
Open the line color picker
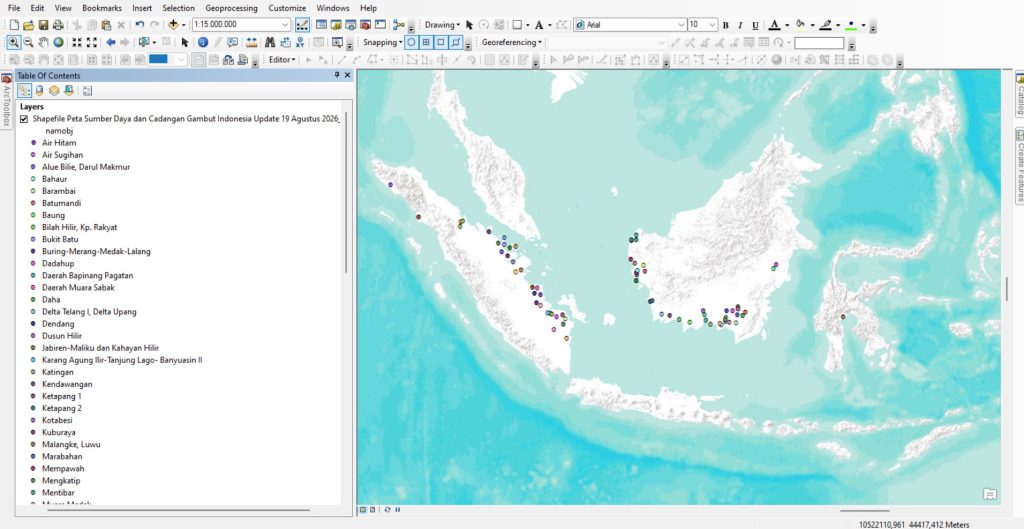click(x=825, y=25)
